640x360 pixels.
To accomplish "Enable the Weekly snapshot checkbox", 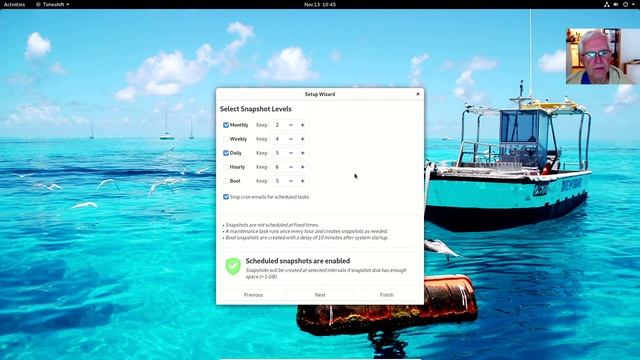I will pyautogui.click(x=226, y=139).
